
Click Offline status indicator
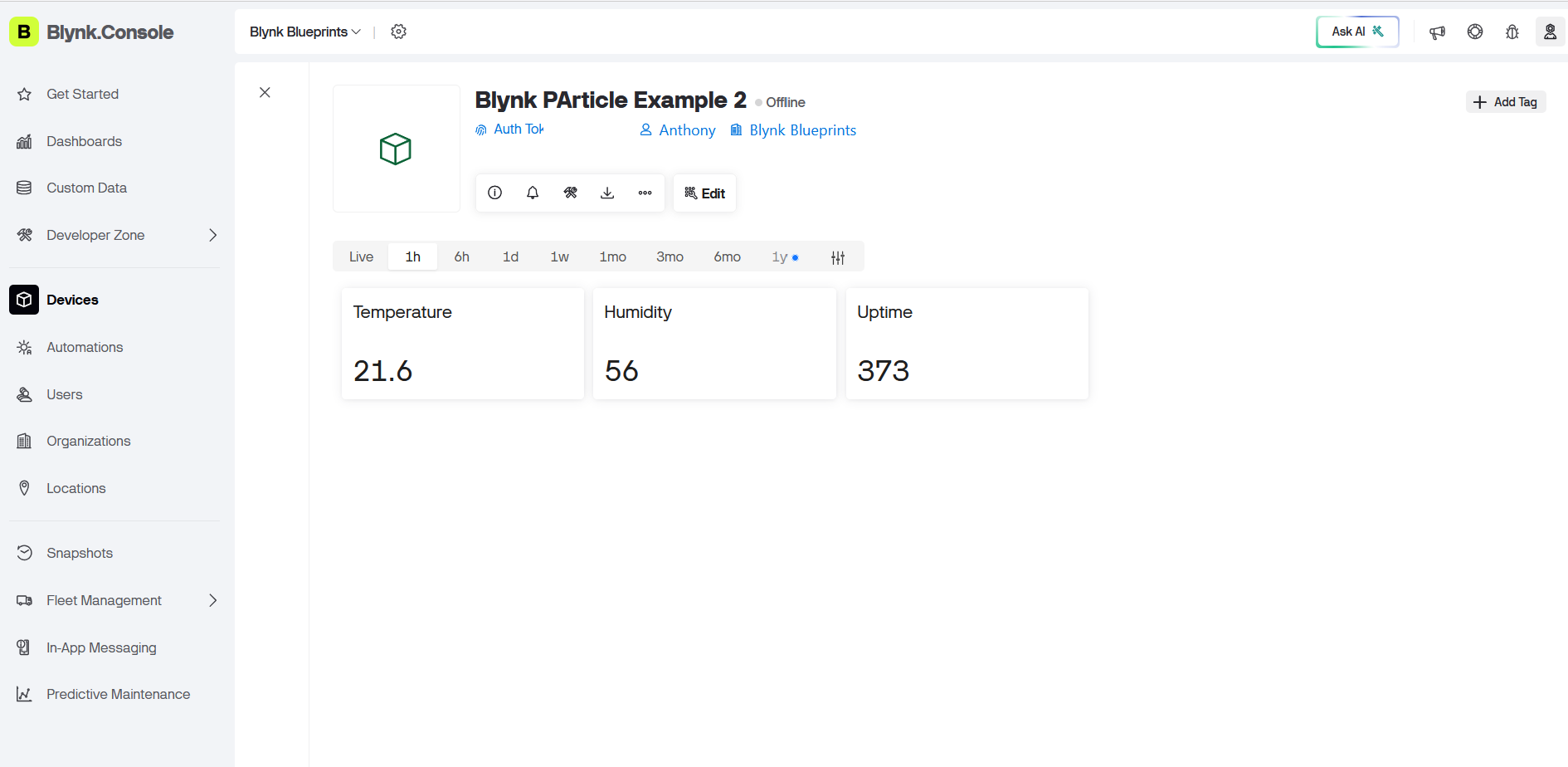tap(781, 102)
